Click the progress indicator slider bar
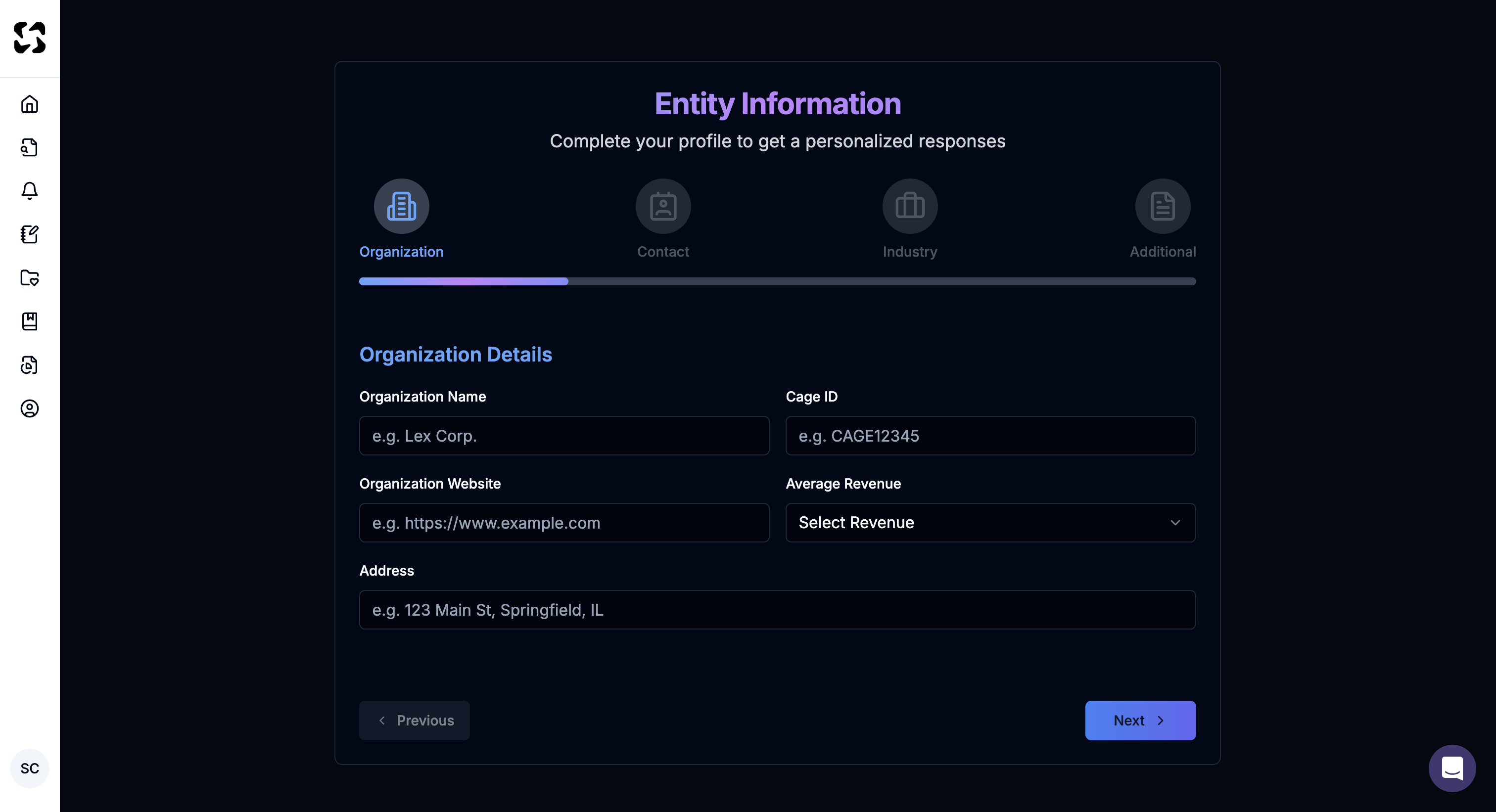The height and width of the screenshot is (812, 1496). pyautogui.click(x=777, y=281)
